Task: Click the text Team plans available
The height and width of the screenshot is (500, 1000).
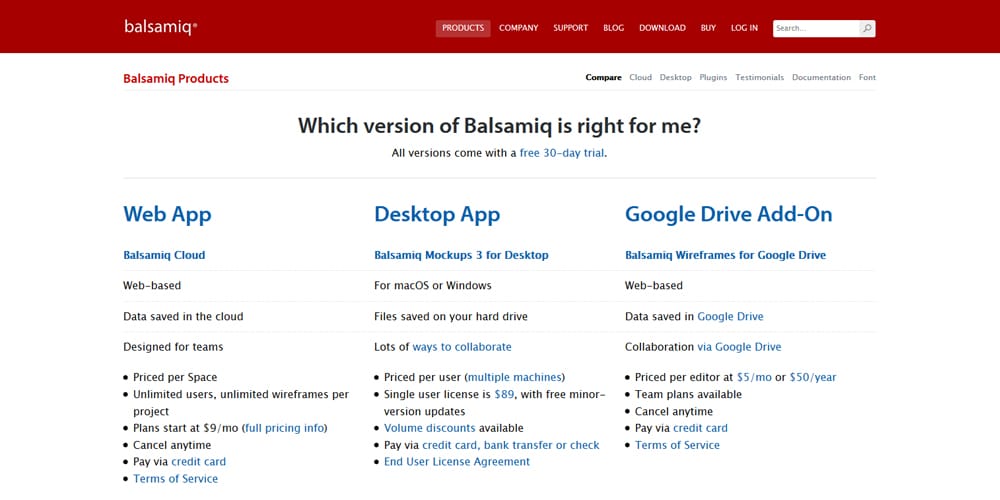Action: (x=688, y=394)
